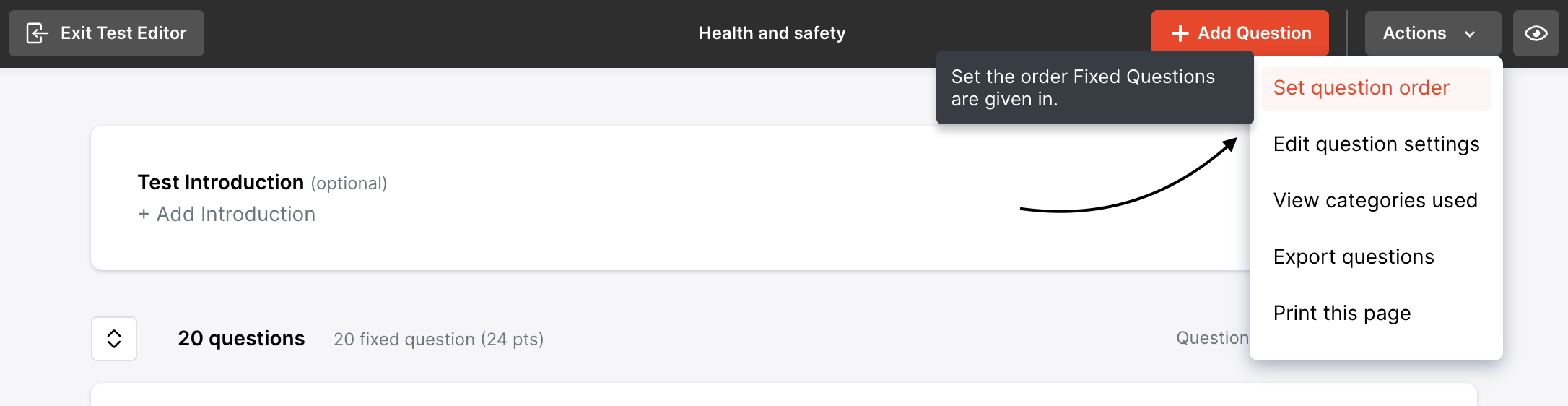Image resolution: width=1568 pixels, height=406 pixels.
Task: Expand or collapse all questions toggle
Action: coord(114,339)
